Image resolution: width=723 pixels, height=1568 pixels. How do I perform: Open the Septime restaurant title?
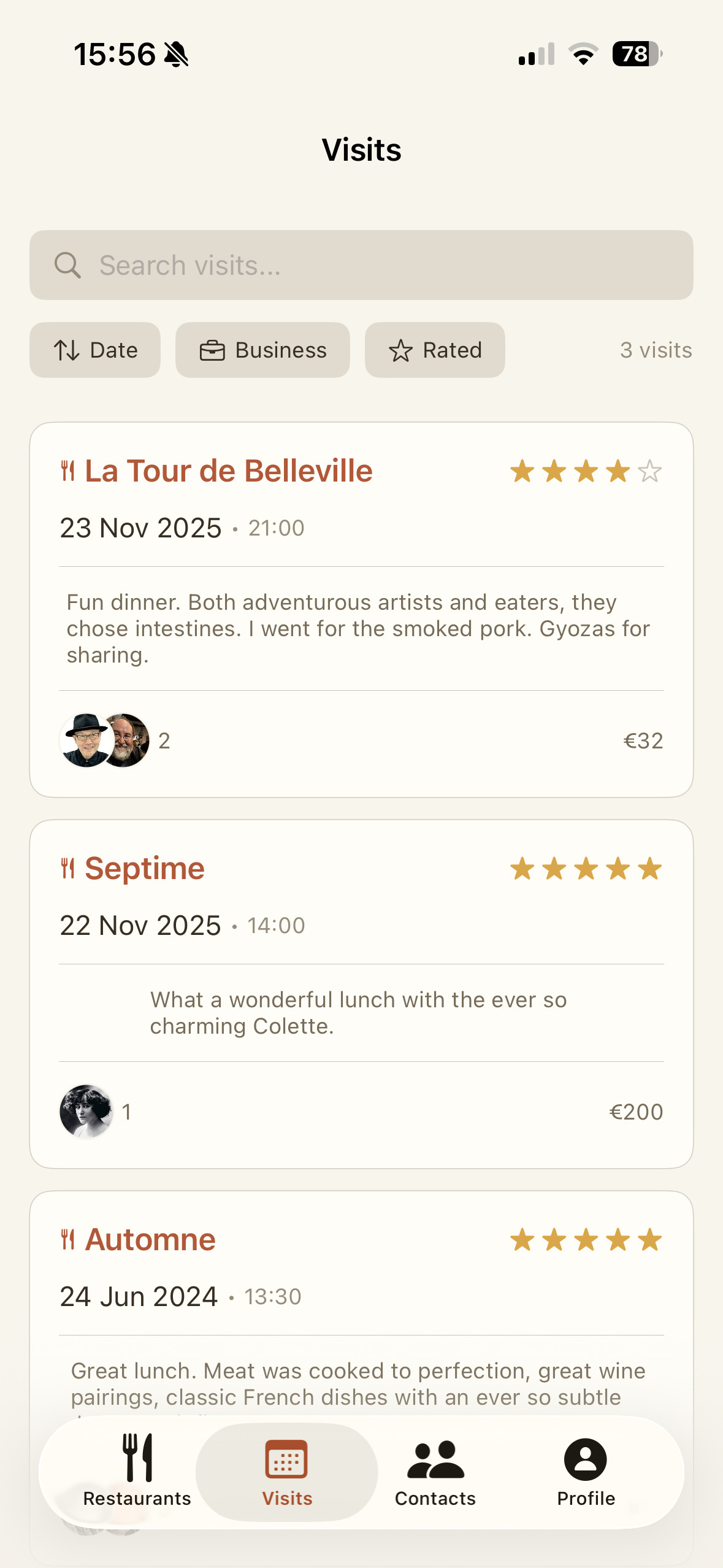pyautogui.click(x=145, y=869)
